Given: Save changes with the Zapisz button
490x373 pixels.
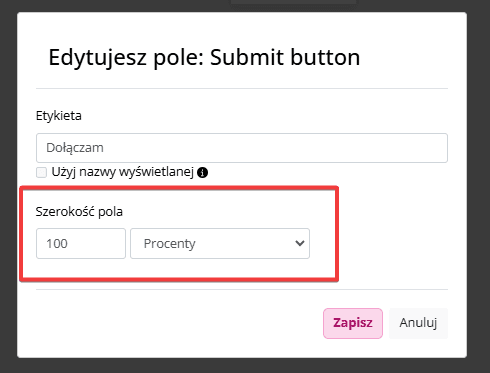Looking at the screenshot, I should 353,323.
